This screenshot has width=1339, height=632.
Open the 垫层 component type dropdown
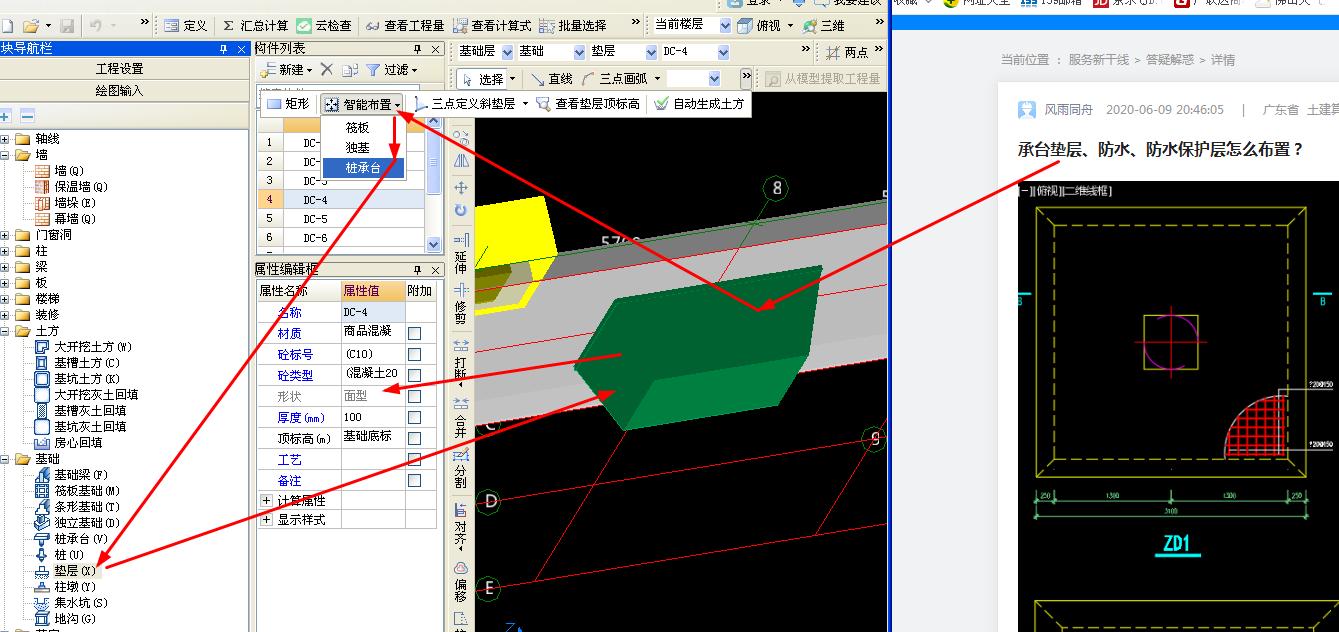click(x=652, y=51)
